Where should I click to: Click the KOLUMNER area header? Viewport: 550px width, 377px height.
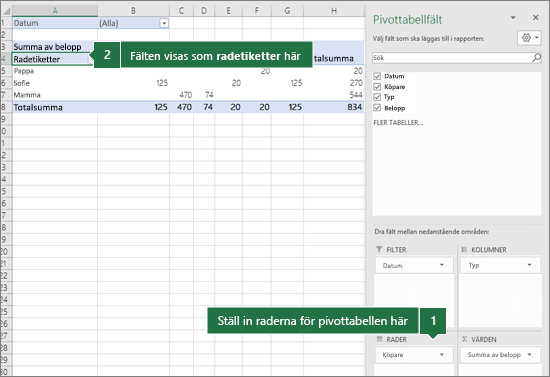[x=489, y=250]
